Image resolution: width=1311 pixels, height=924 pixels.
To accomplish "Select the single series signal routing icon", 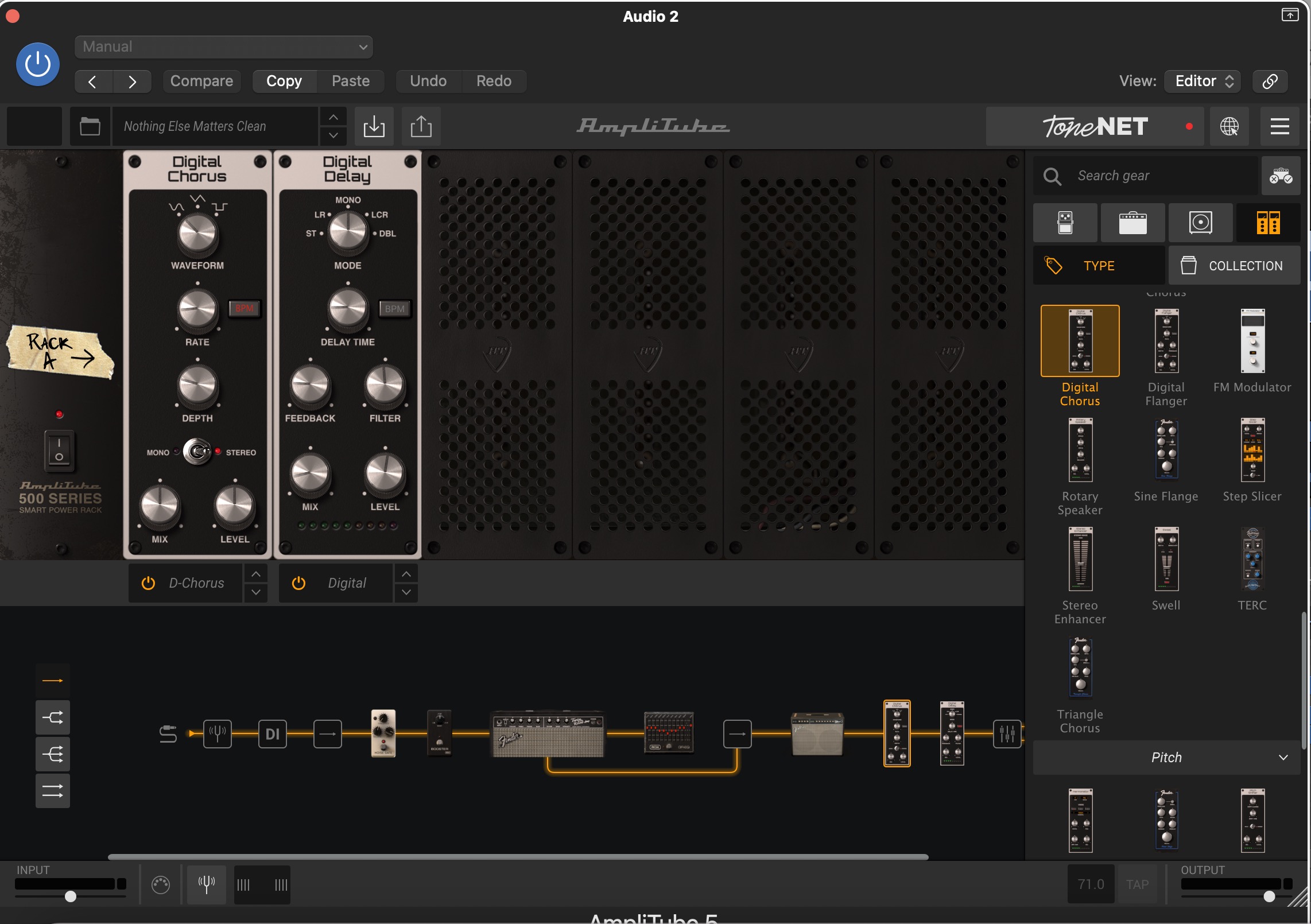I will [53, 681].
